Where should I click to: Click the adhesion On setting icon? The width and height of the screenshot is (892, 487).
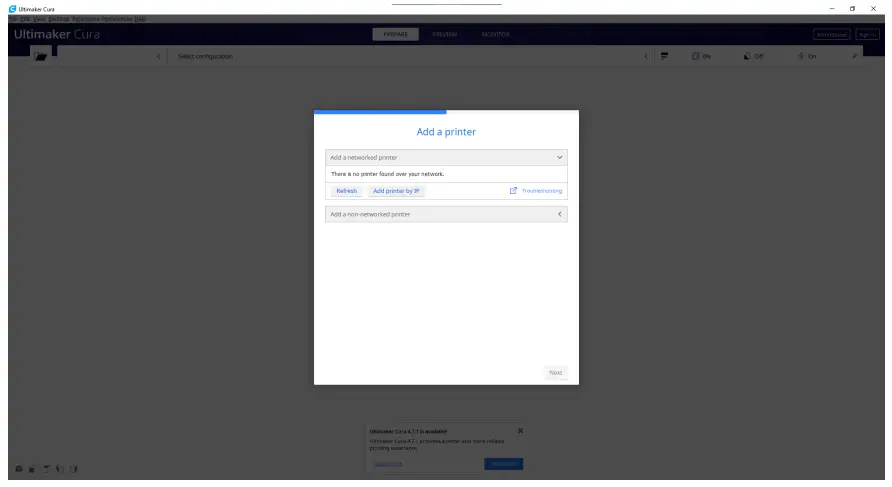tap(801, 56)
